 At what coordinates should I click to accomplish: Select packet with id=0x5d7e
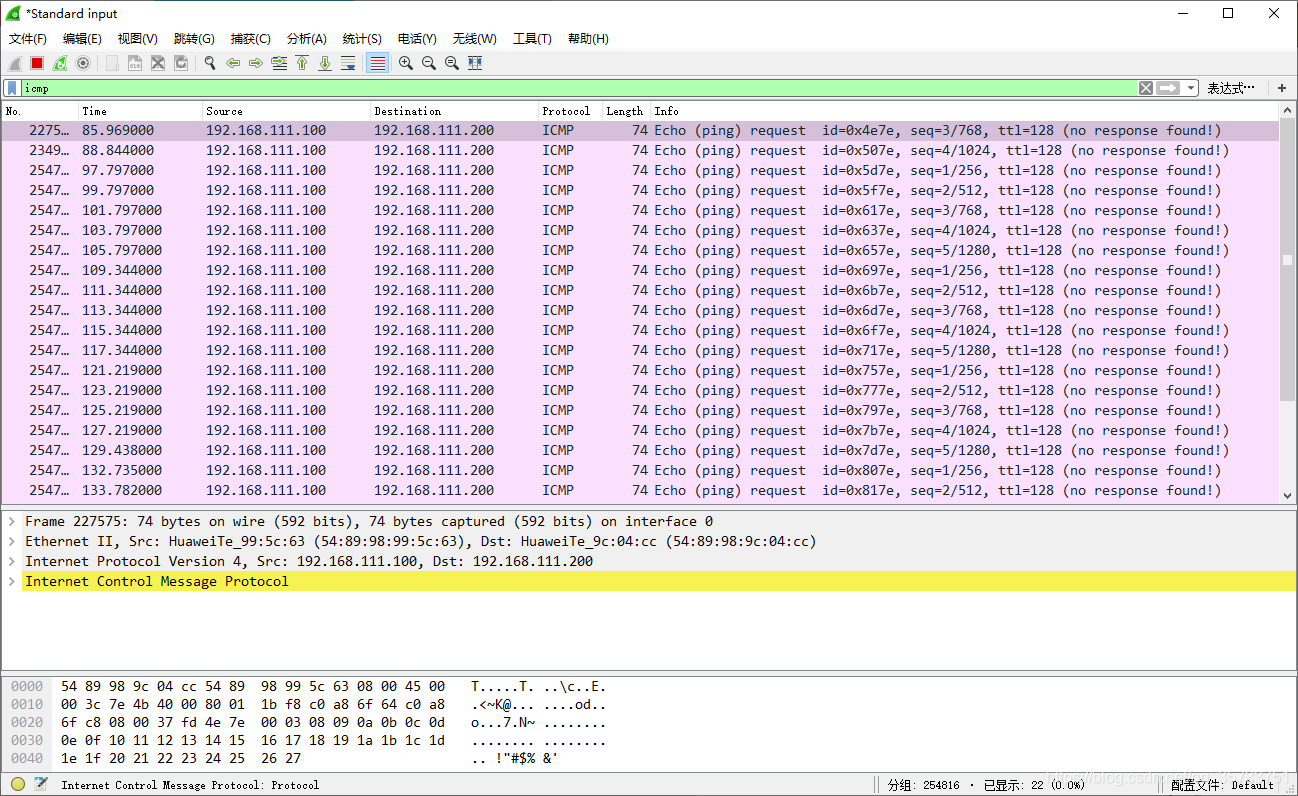click(640, 170)
